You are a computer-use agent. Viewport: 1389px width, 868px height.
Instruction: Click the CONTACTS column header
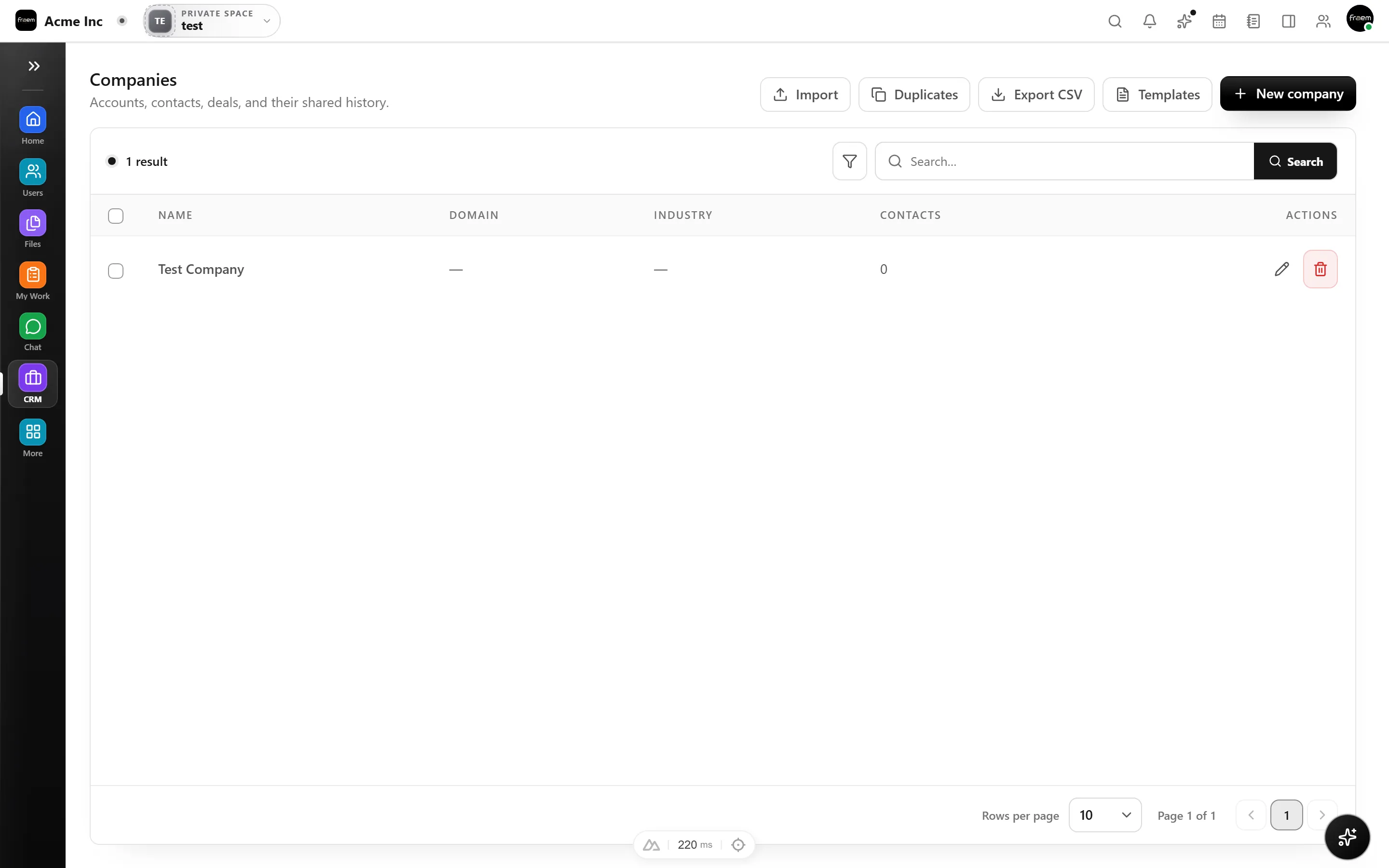910,215
